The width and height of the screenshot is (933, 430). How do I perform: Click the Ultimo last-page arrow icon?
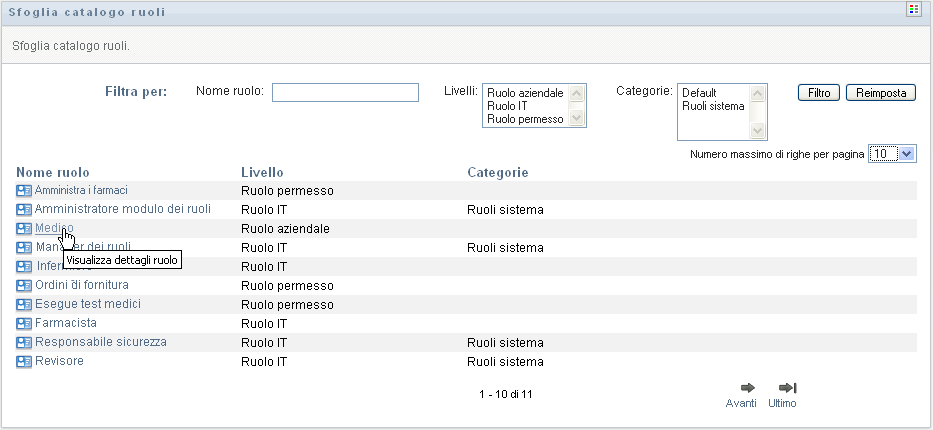787,388
